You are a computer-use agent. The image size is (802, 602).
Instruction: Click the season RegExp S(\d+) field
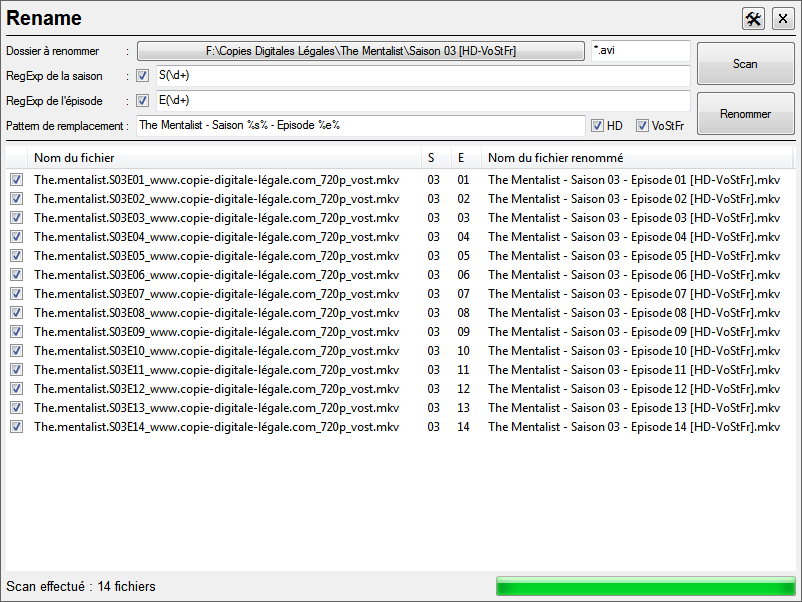[420, 76]
